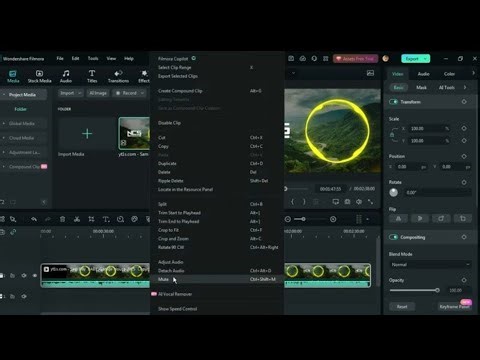The width and height of the screenshot is (480, 360).
Task: Click the Export button dropdown arrow
Action: click(x=426, y=59)
